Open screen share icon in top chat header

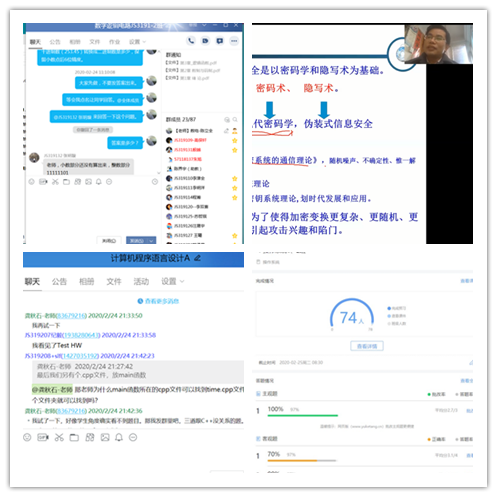219,41
